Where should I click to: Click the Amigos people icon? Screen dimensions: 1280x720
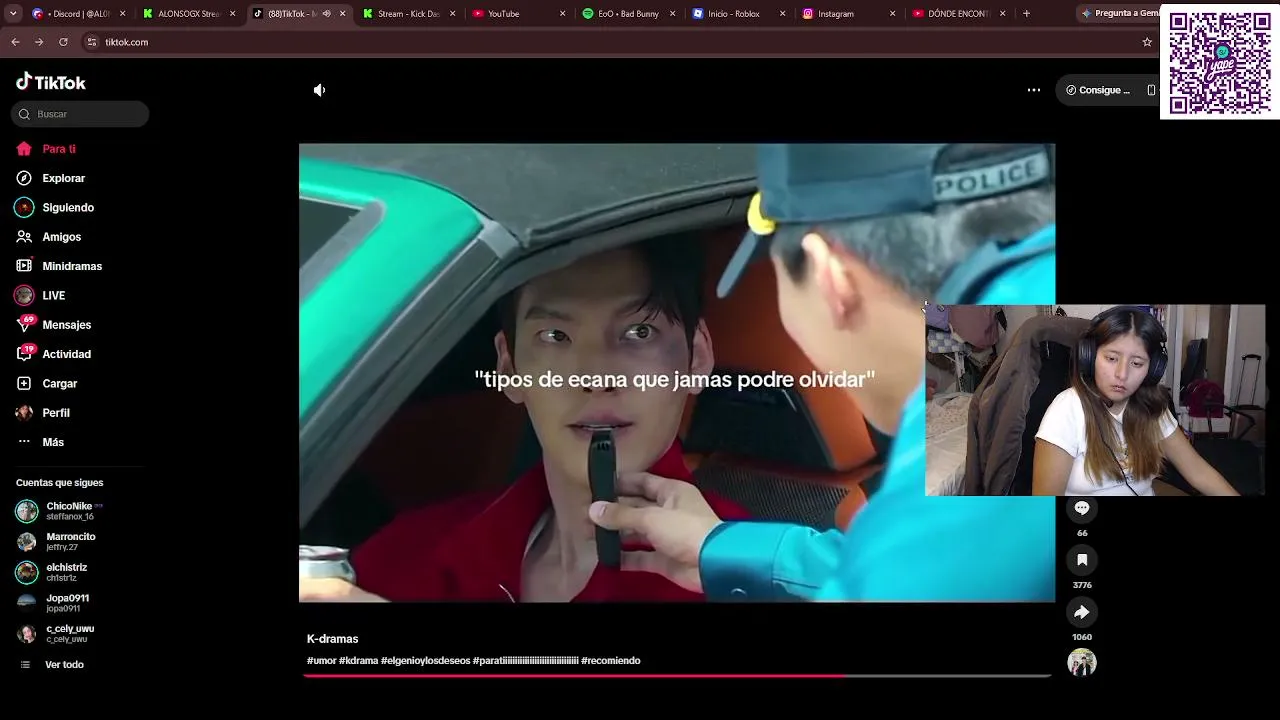pyautogui.click(x=24, y=237)
